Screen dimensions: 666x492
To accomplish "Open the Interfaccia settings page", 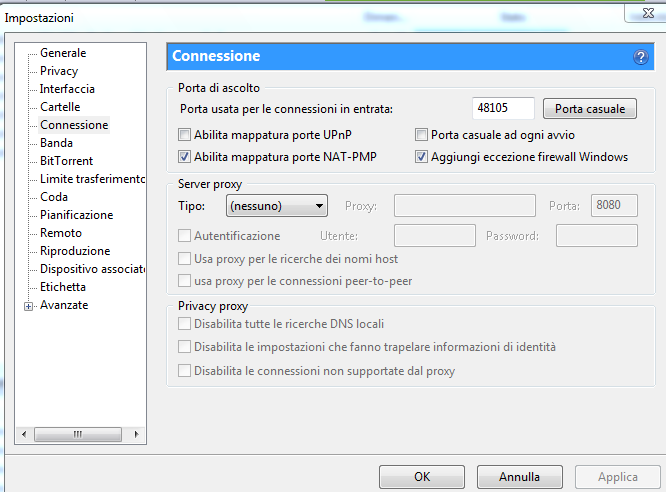I will (x=67, y=89).
